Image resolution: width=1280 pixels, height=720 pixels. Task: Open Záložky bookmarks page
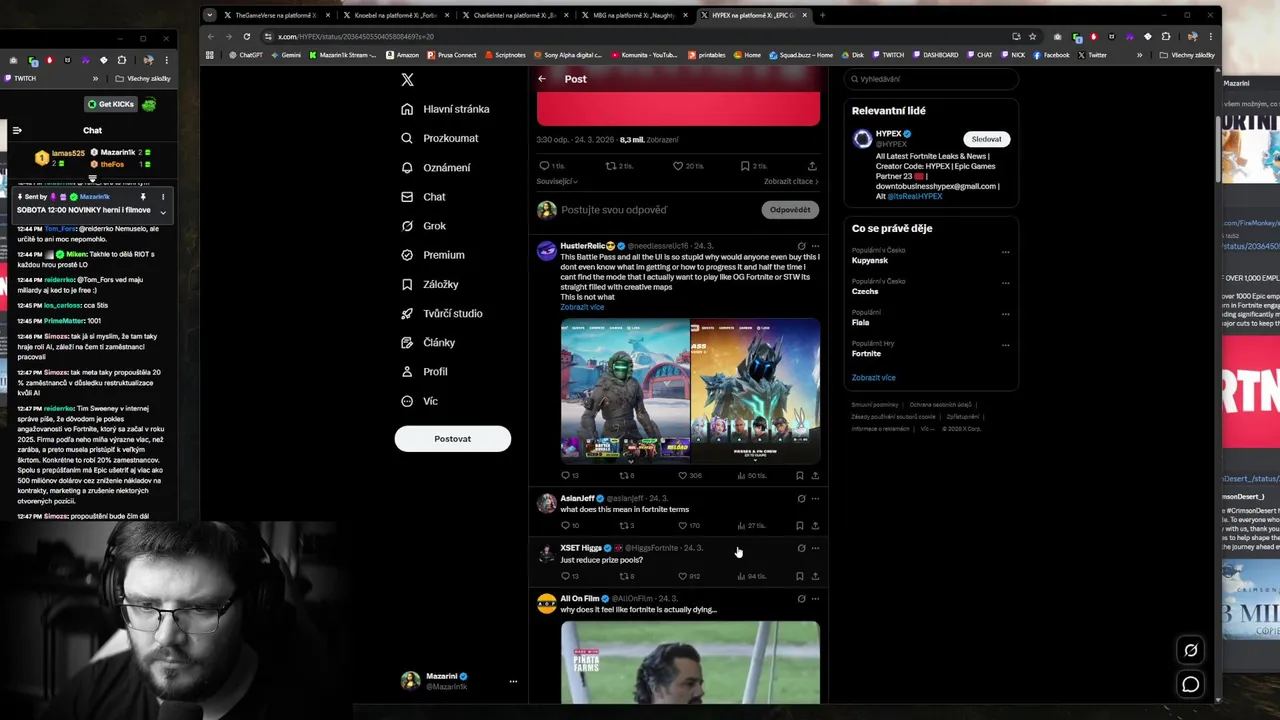[429, 284]
